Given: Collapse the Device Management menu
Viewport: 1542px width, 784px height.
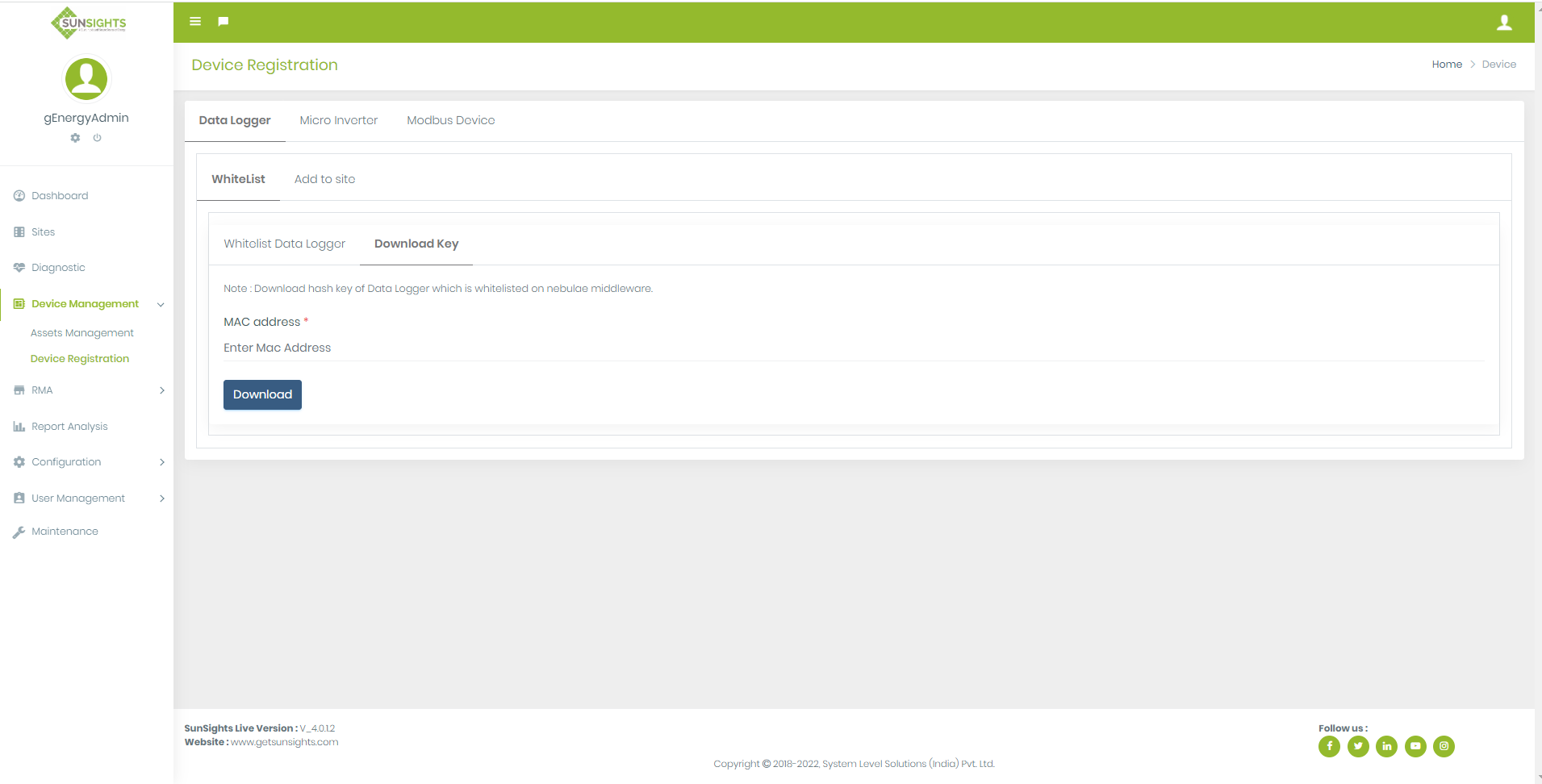Looking at the screenshot, I should point(83,303).
